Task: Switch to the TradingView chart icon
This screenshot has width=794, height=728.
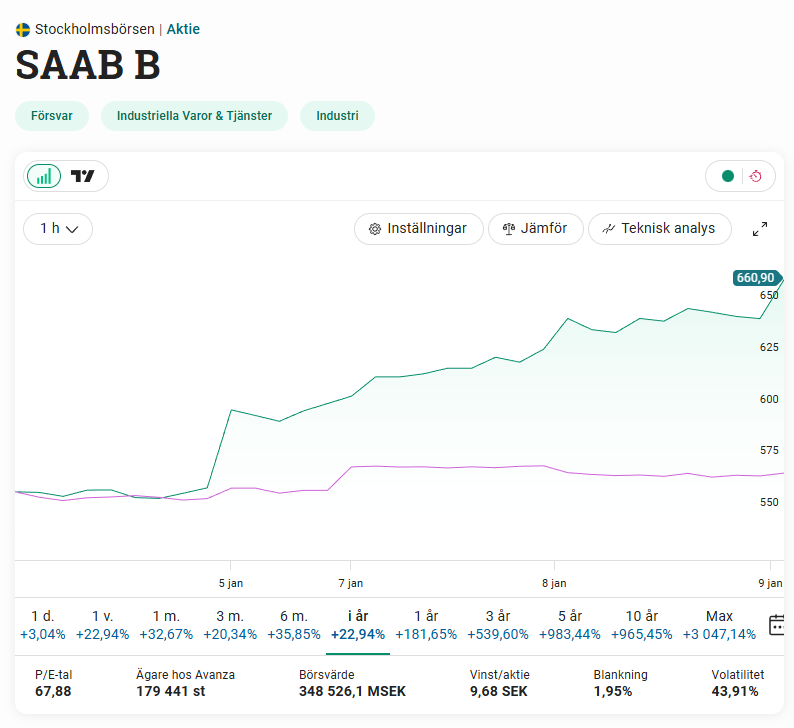Action: pos(82,176)
